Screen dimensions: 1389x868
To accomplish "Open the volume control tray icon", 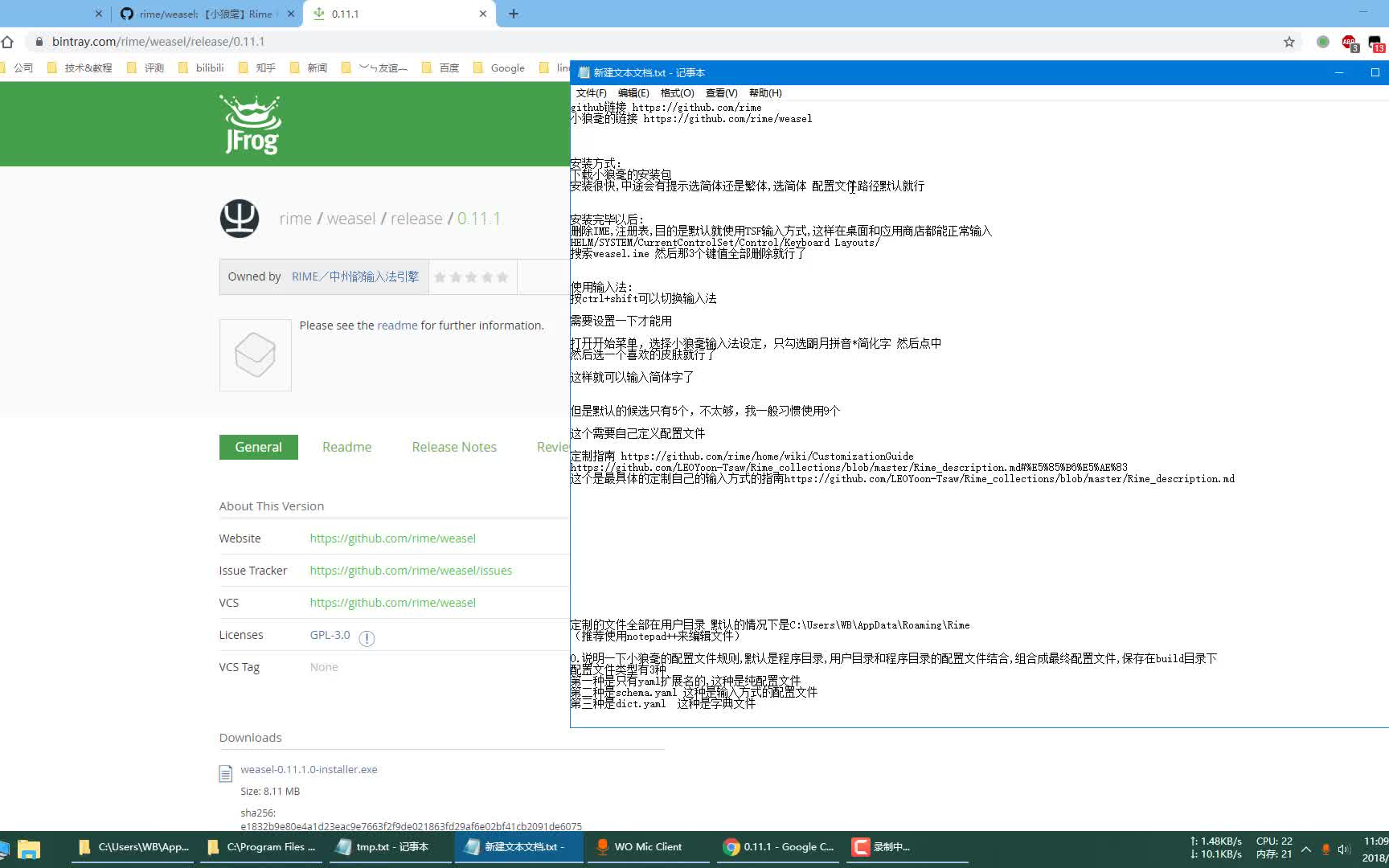I will (x=1344, y=849).
